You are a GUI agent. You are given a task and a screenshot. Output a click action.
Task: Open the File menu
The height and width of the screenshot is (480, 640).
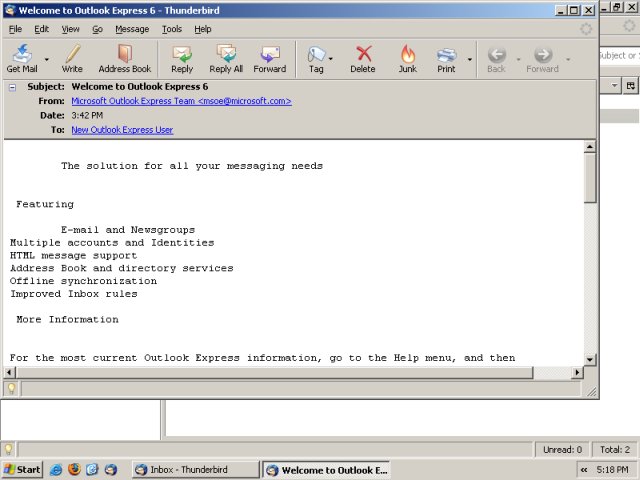15,29
